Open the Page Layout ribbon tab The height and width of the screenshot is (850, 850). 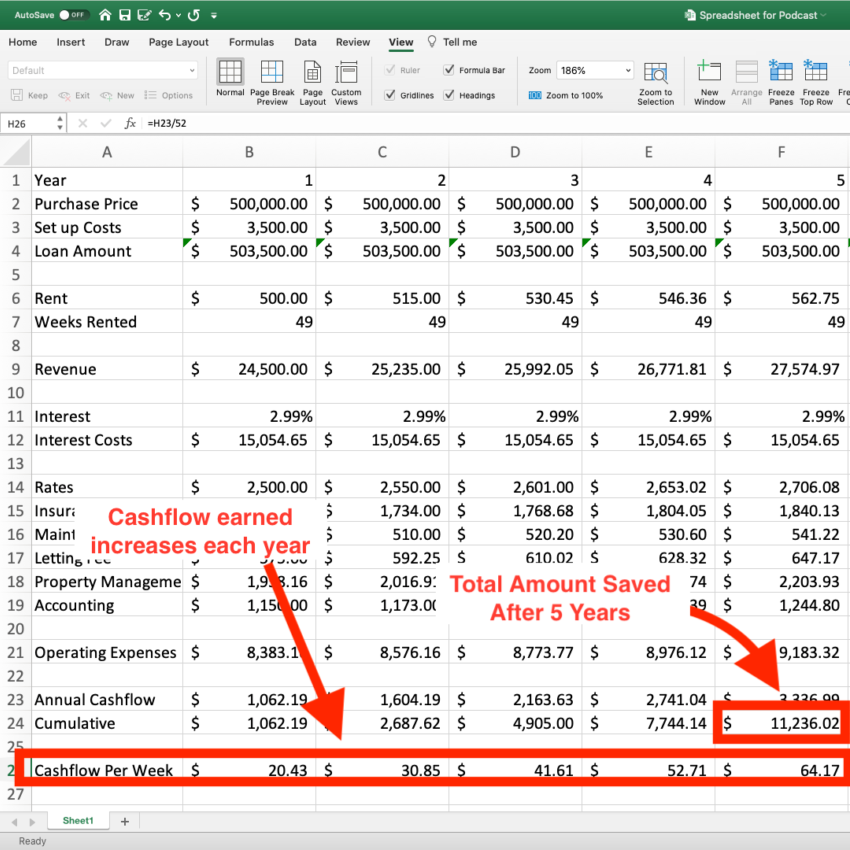coord(178,42)
